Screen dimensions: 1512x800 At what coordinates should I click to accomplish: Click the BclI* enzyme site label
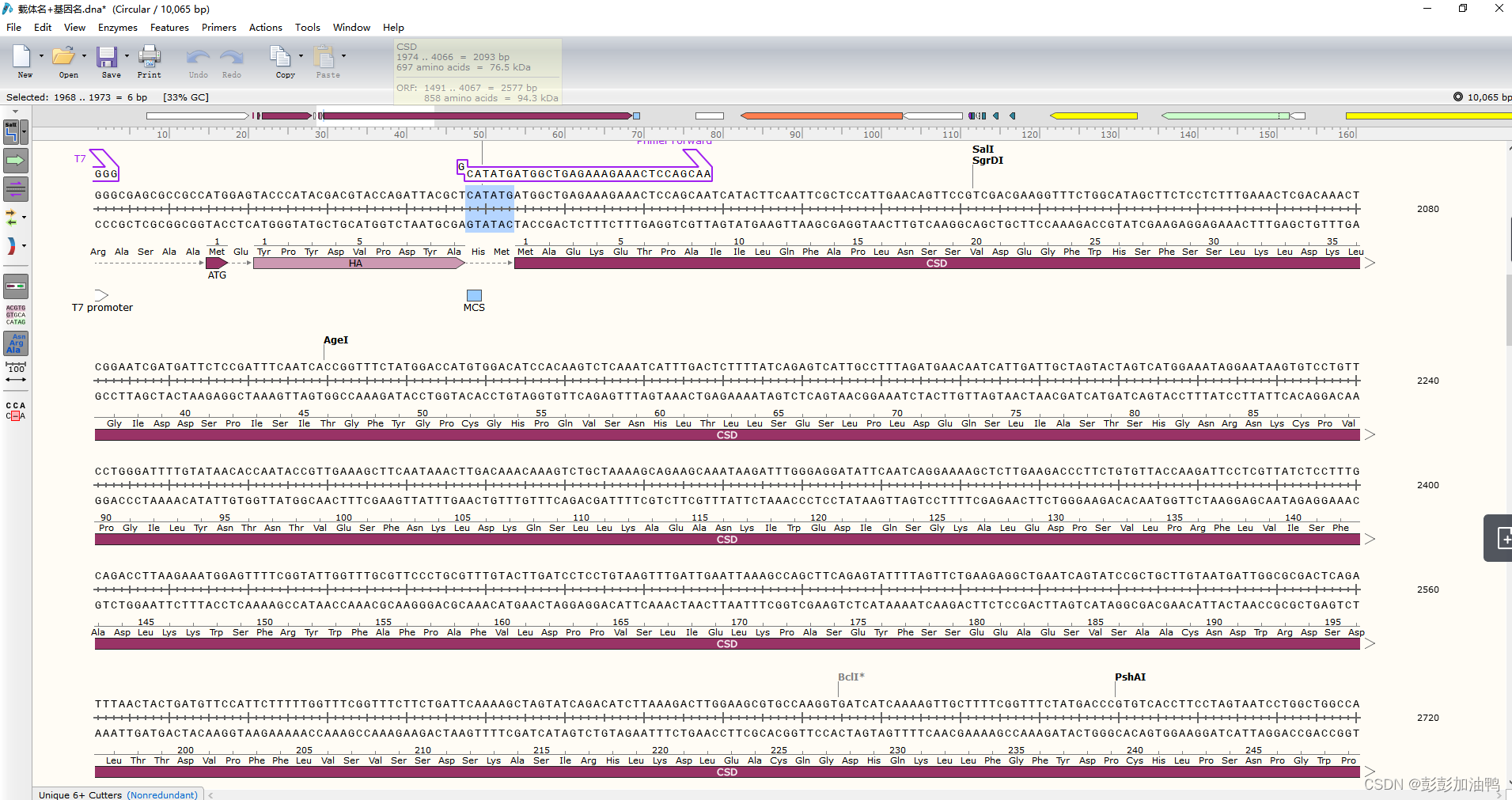coord(851,677)
